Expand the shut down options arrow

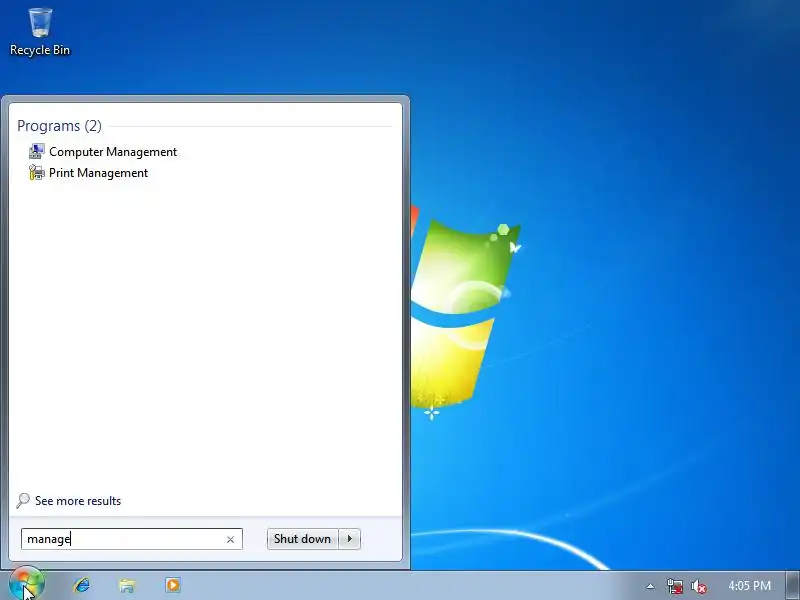click(349, 539)
